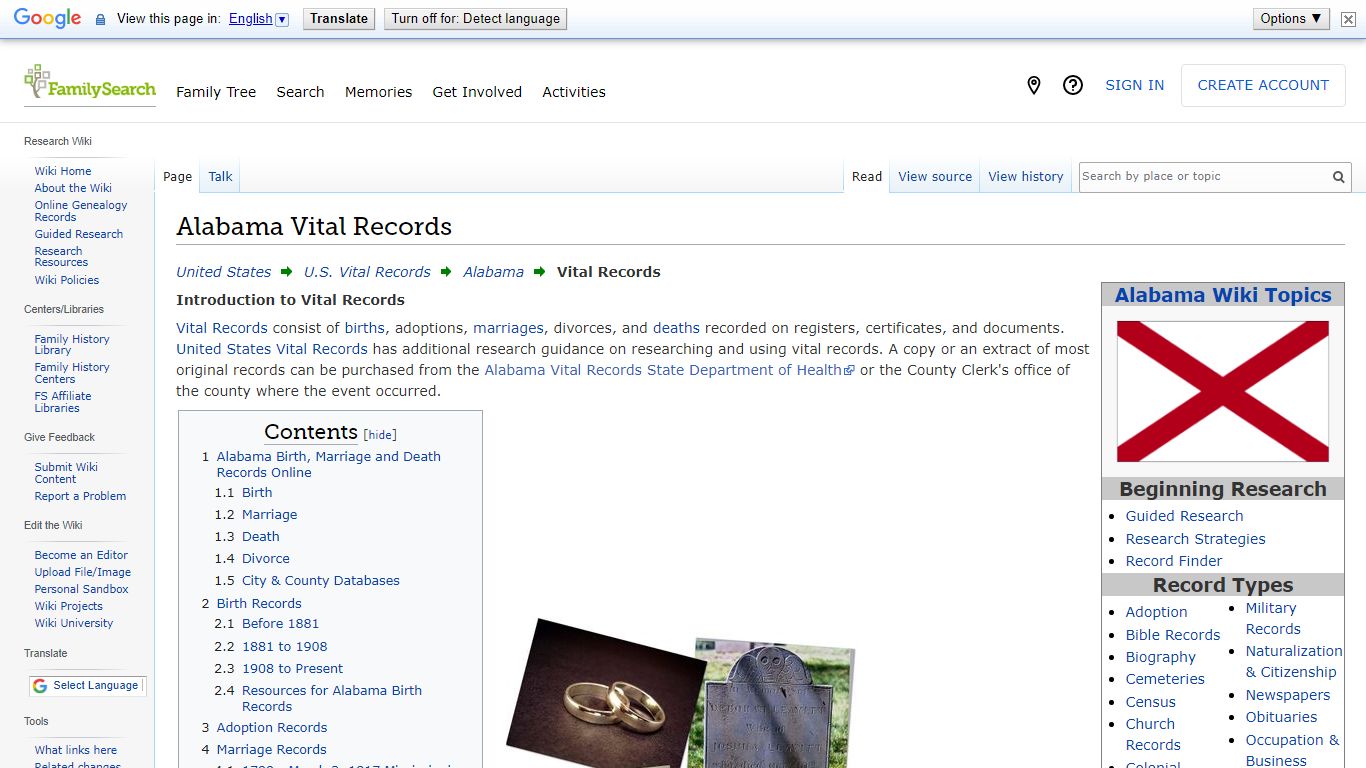The height and width of the screenshot is (768, 1366).
Task: Open the Activities menu
Action: click(x=574, y=92)
